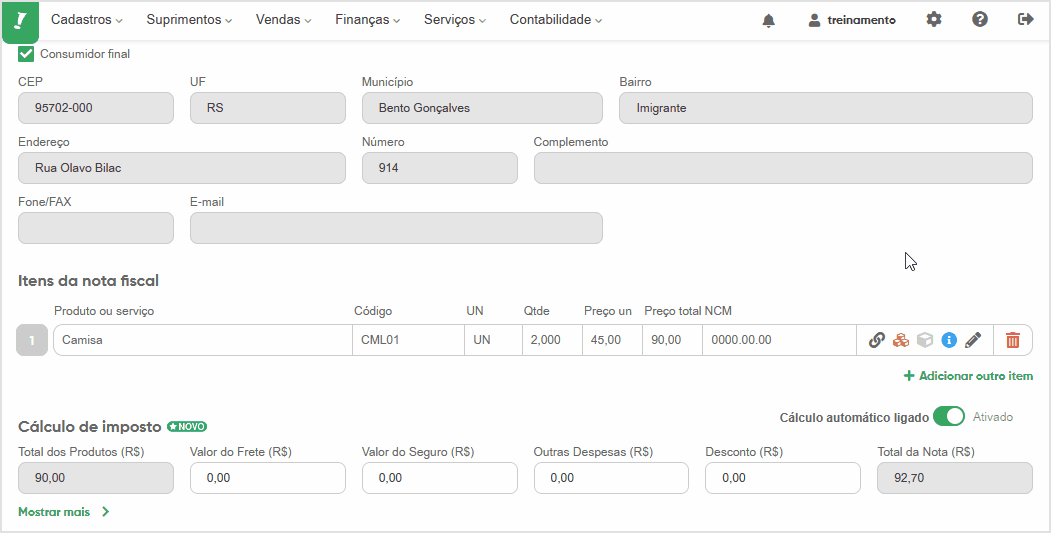The width and height of the screenshot is (1051, 533).
Task: Toggle Cálculo automático ligado switch
Action: pos(948,416)
